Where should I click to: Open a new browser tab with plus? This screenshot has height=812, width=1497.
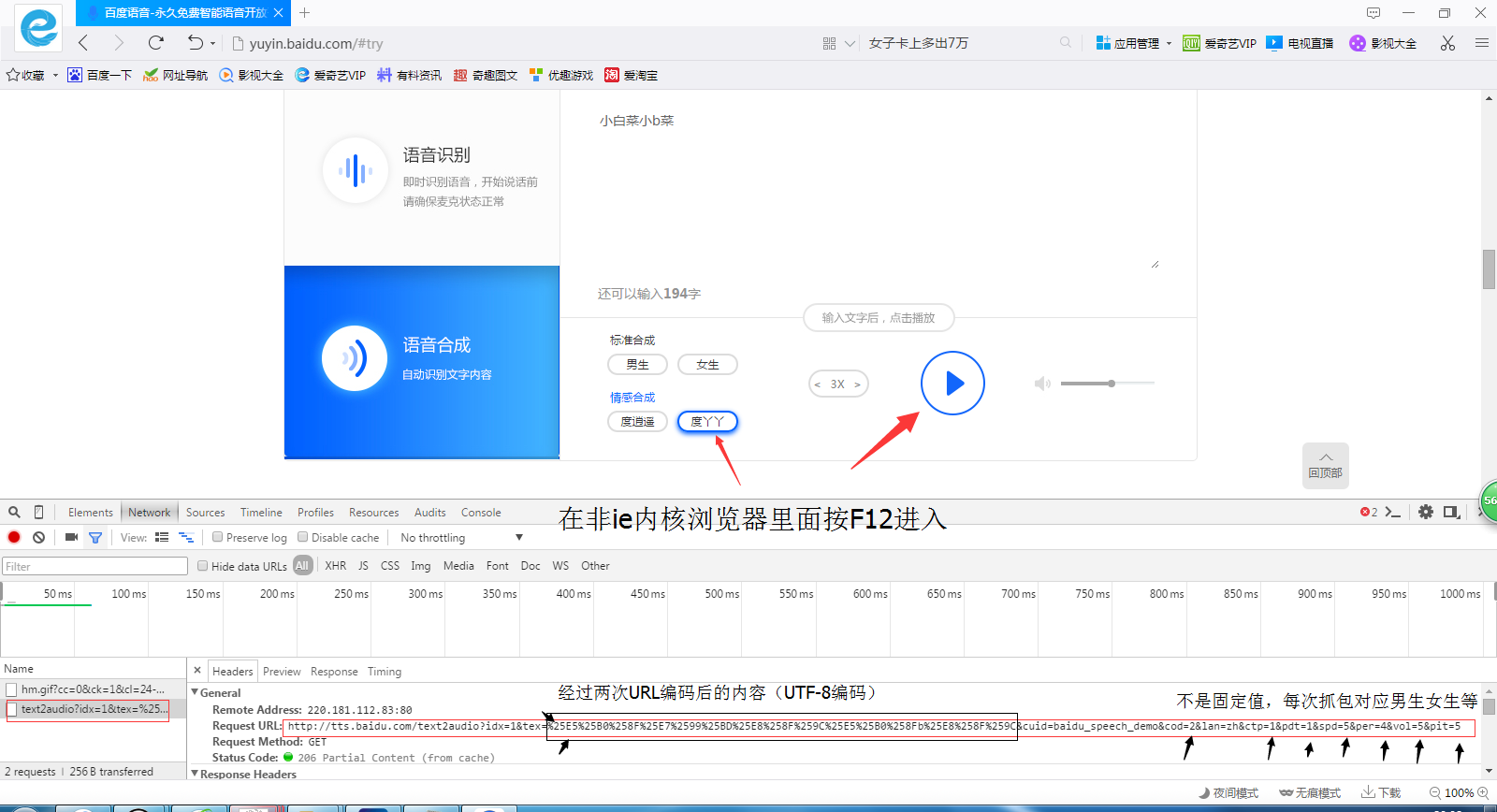[304, 12]
